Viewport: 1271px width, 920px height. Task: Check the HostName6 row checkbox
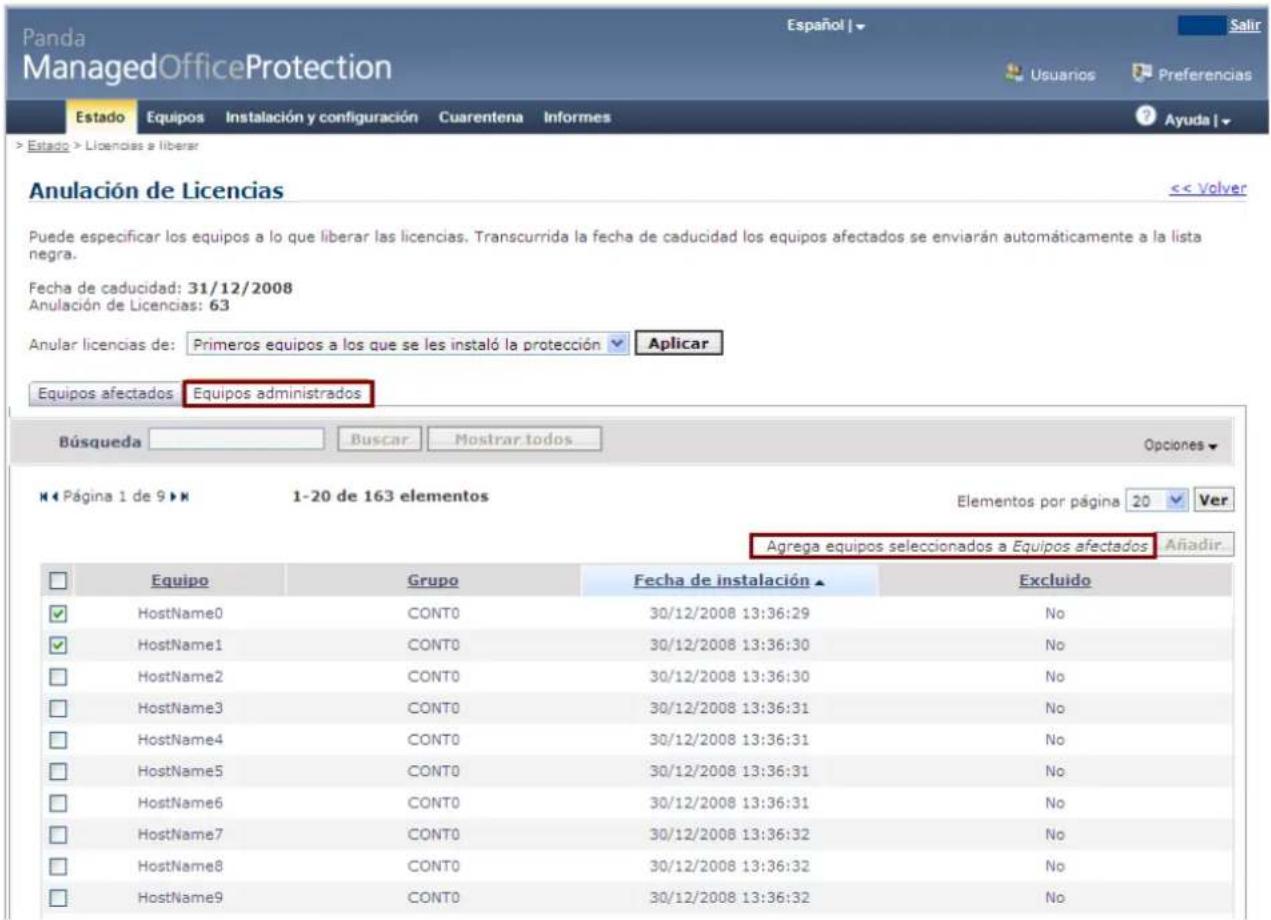pos(58,803)
